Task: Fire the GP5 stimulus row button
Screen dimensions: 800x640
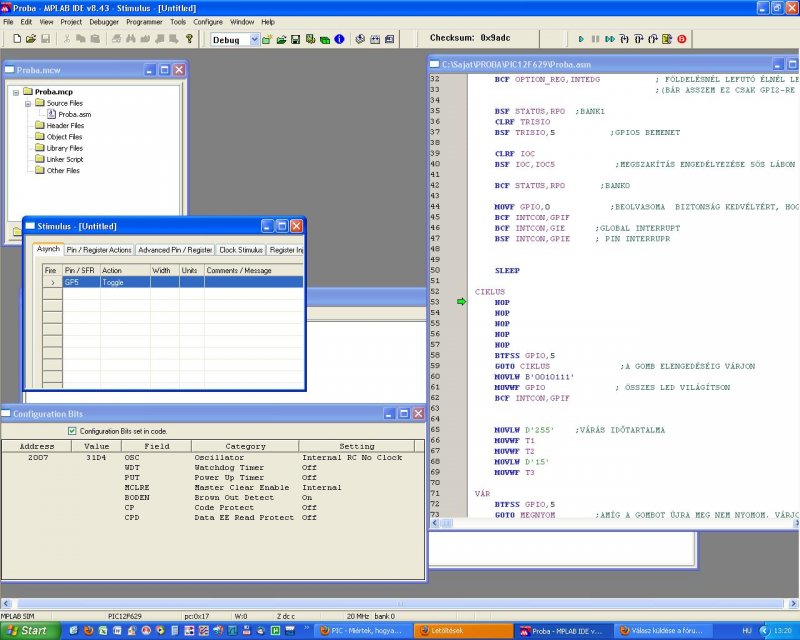Action: tap(53, 282)
